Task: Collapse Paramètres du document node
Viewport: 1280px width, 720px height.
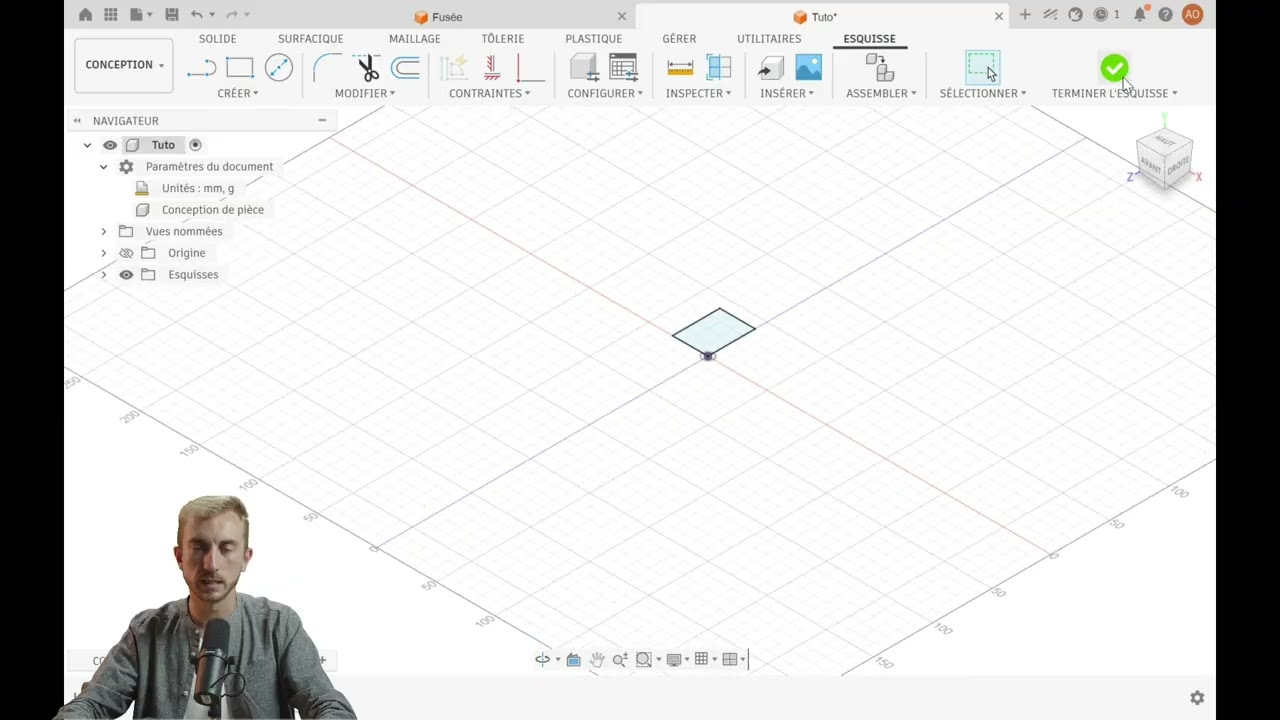Action: pos(103,167)
